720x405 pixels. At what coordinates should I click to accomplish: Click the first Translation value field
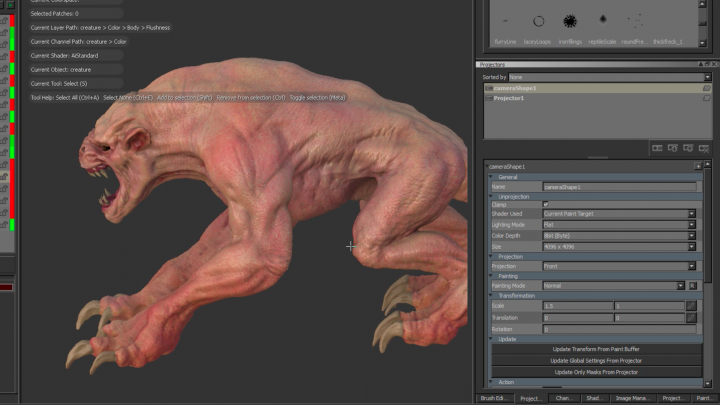[x=578, y=318]
